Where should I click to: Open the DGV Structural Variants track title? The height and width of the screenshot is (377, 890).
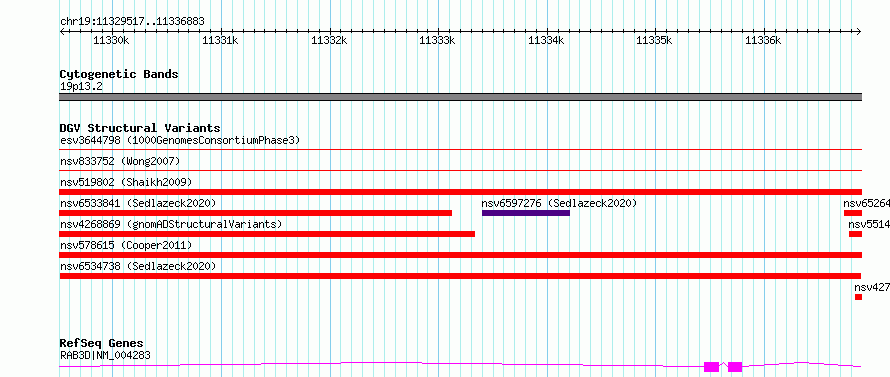coord(140,128)
